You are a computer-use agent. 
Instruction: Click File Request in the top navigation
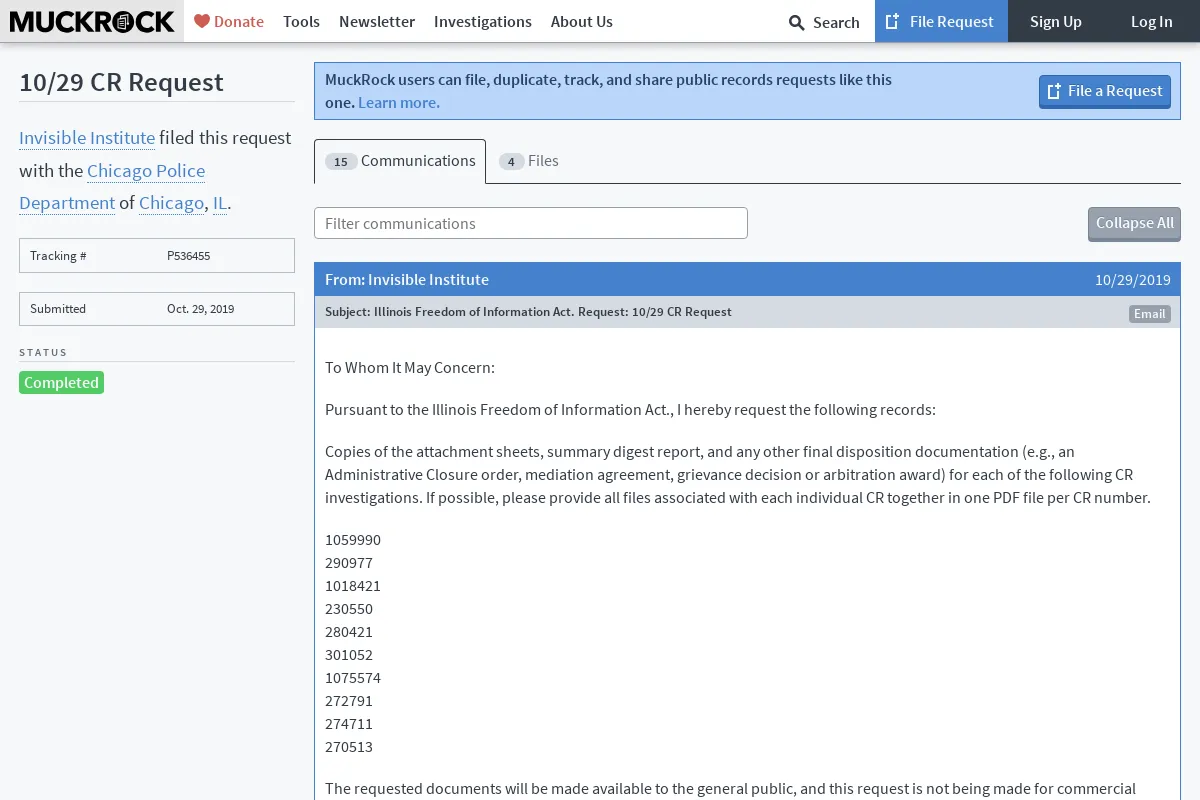[941, 21]
